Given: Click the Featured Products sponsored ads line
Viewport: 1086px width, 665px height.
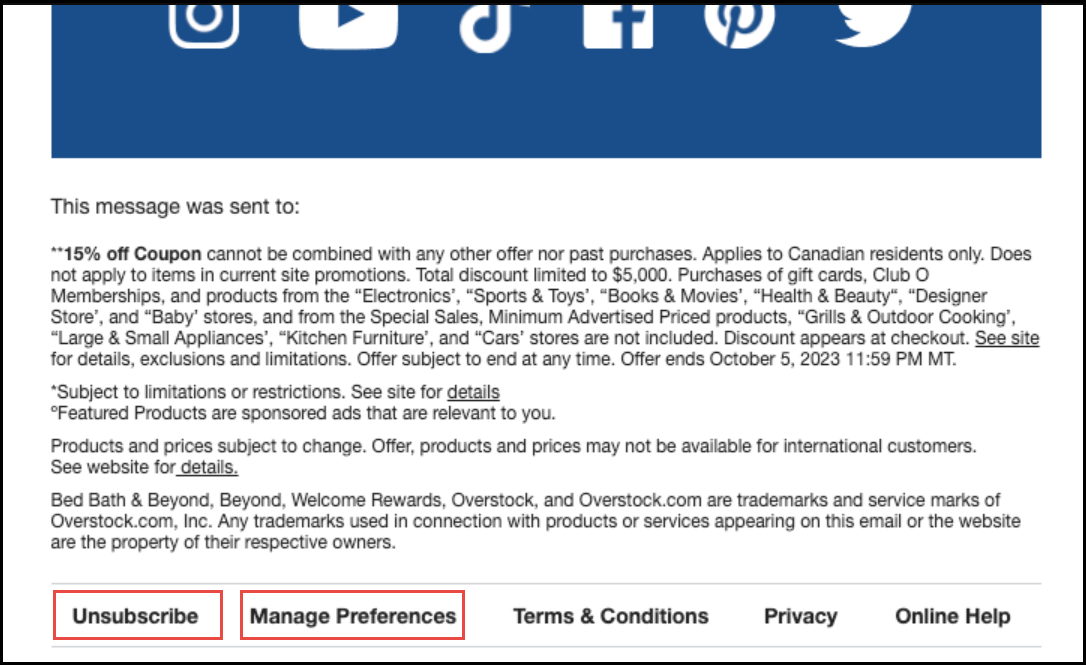Looking at the screenshot, I should coord(303,412).
